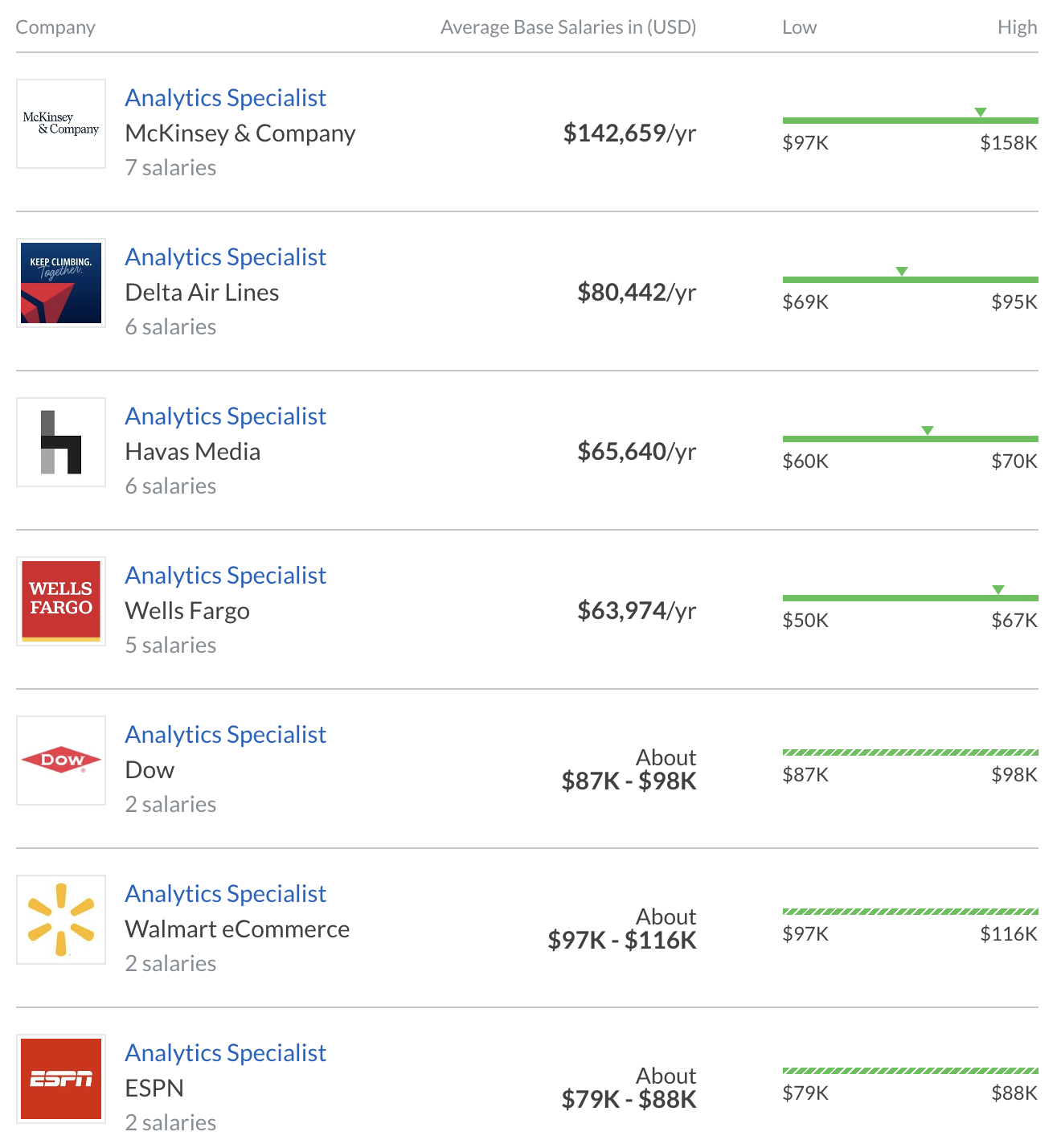
Task: Click the McKinsey salary range marker triangle
Action: click(981, 112)
